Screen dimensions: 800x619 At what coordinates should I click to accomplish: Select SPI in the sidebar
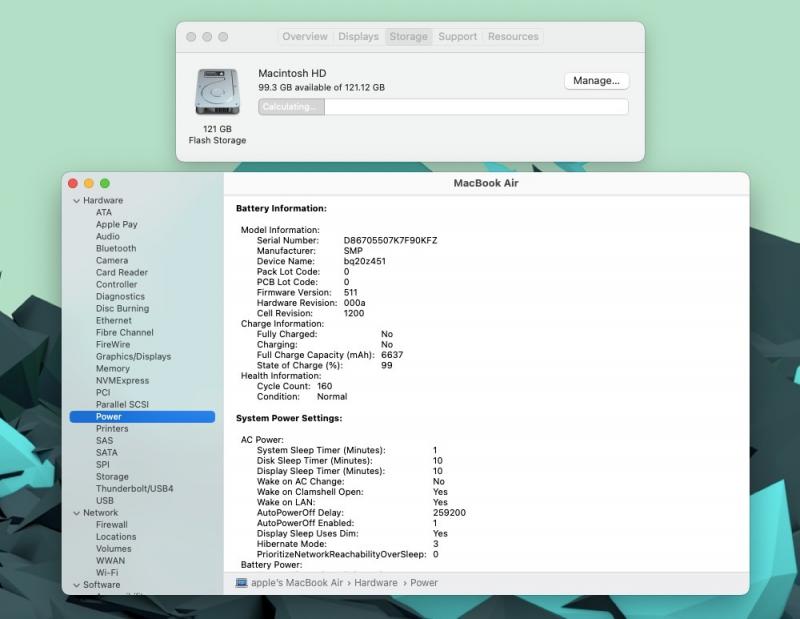click(x=103, y=464)
